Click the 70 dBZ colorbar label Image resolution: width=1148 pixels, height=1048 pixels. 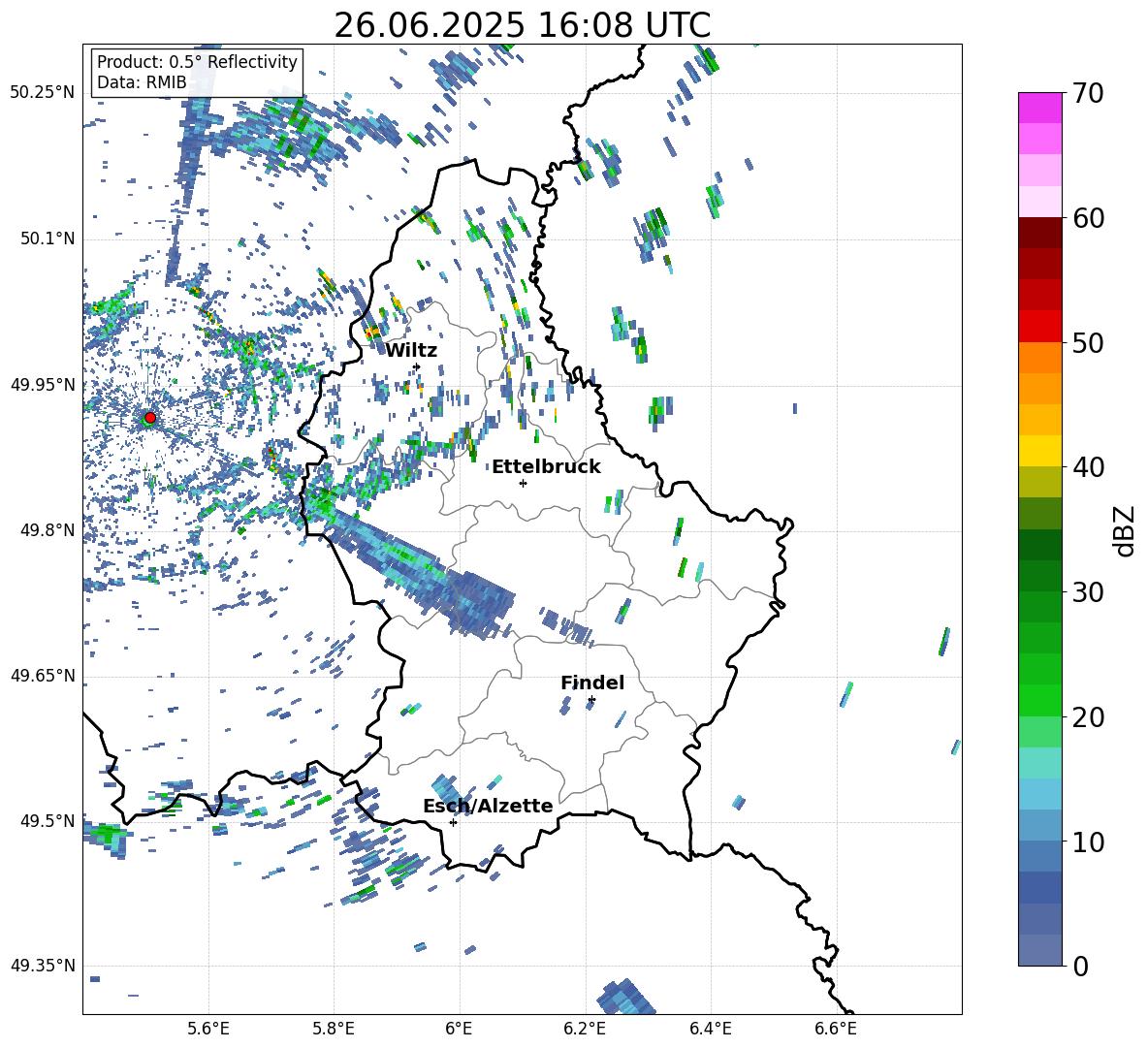click(1088, 93)
